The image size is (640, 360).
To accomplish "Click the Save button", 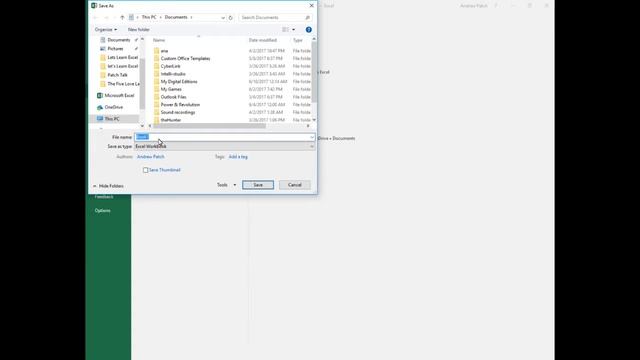I will [258, 185].
